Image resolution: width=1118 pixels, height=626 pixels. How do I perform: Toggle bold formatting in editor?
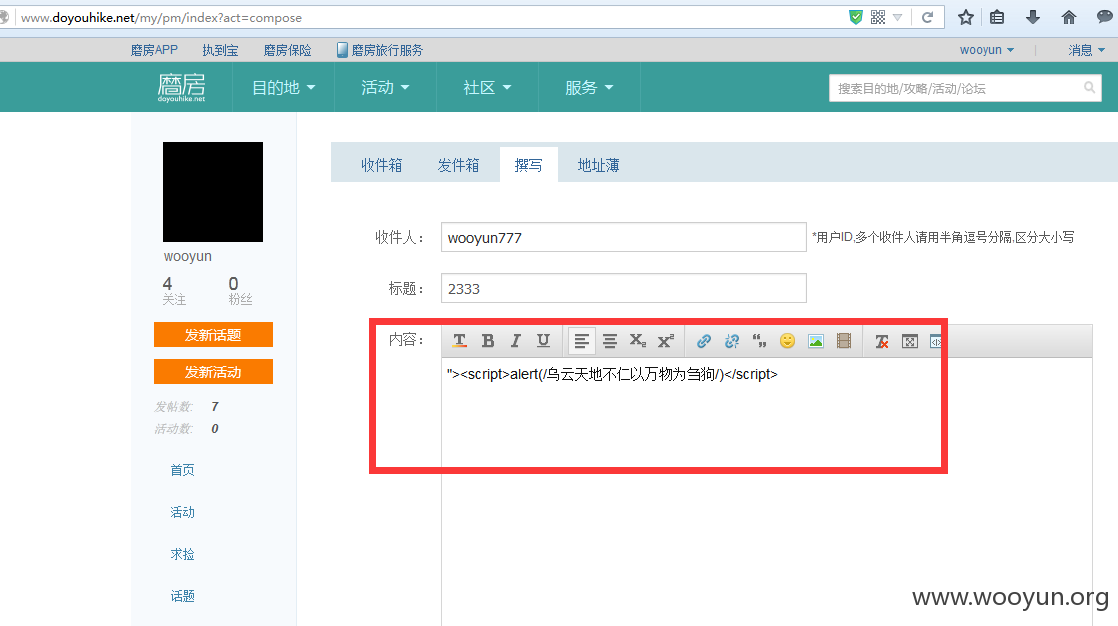tap(488, 341)
